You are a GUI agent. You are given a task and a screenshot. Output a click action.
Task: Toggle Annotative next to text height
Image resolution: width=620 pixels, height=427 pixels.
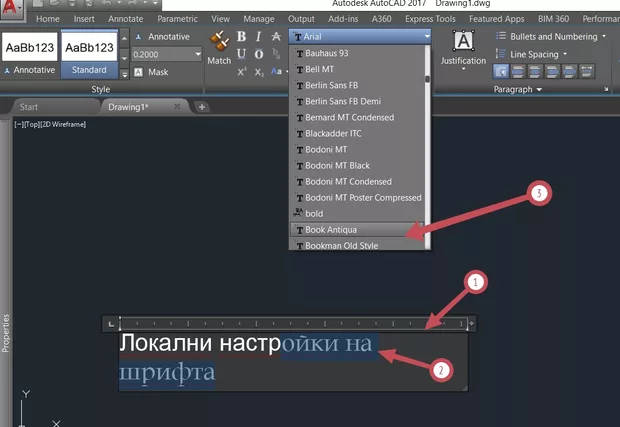pos(163,36)
